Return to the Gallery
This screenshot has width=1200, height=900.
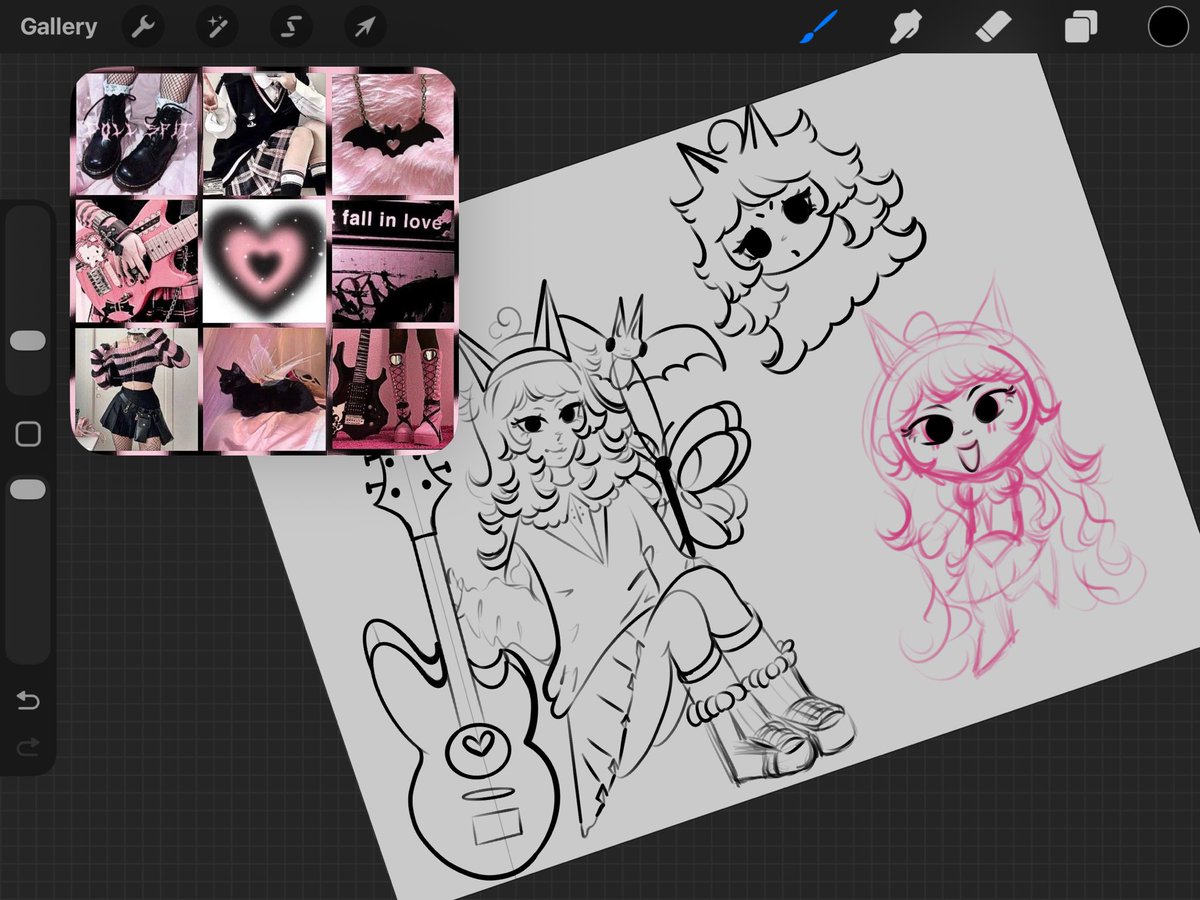point(59,27)
